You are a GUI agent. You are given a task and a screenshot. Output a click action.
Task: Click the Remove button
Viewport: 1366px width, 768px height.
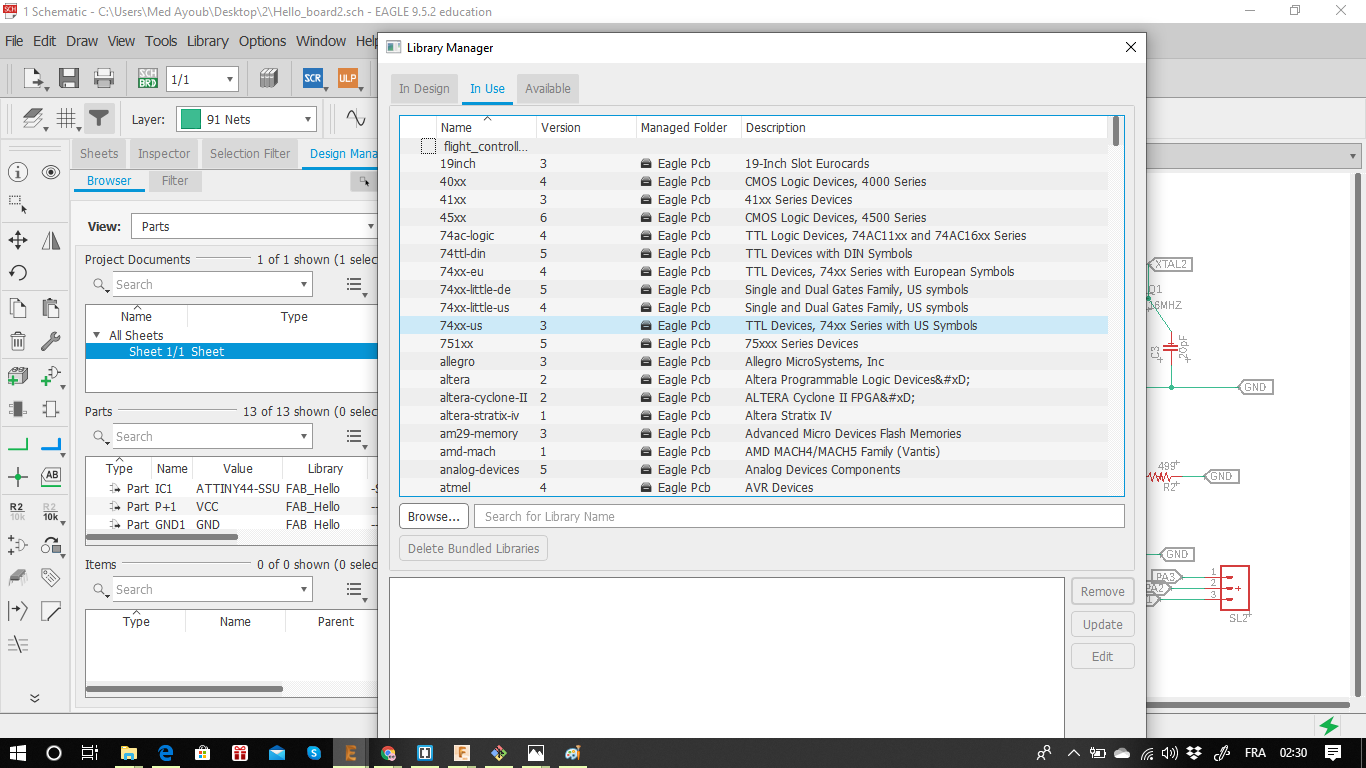click(1103, 592)
